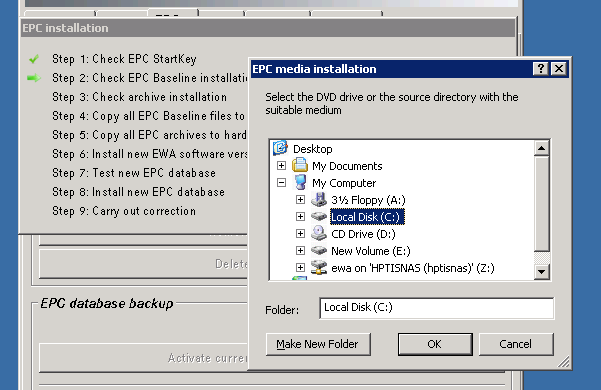Collapse the My Computer tree node
Screen dimensions: 601x390
click(281, 183)
